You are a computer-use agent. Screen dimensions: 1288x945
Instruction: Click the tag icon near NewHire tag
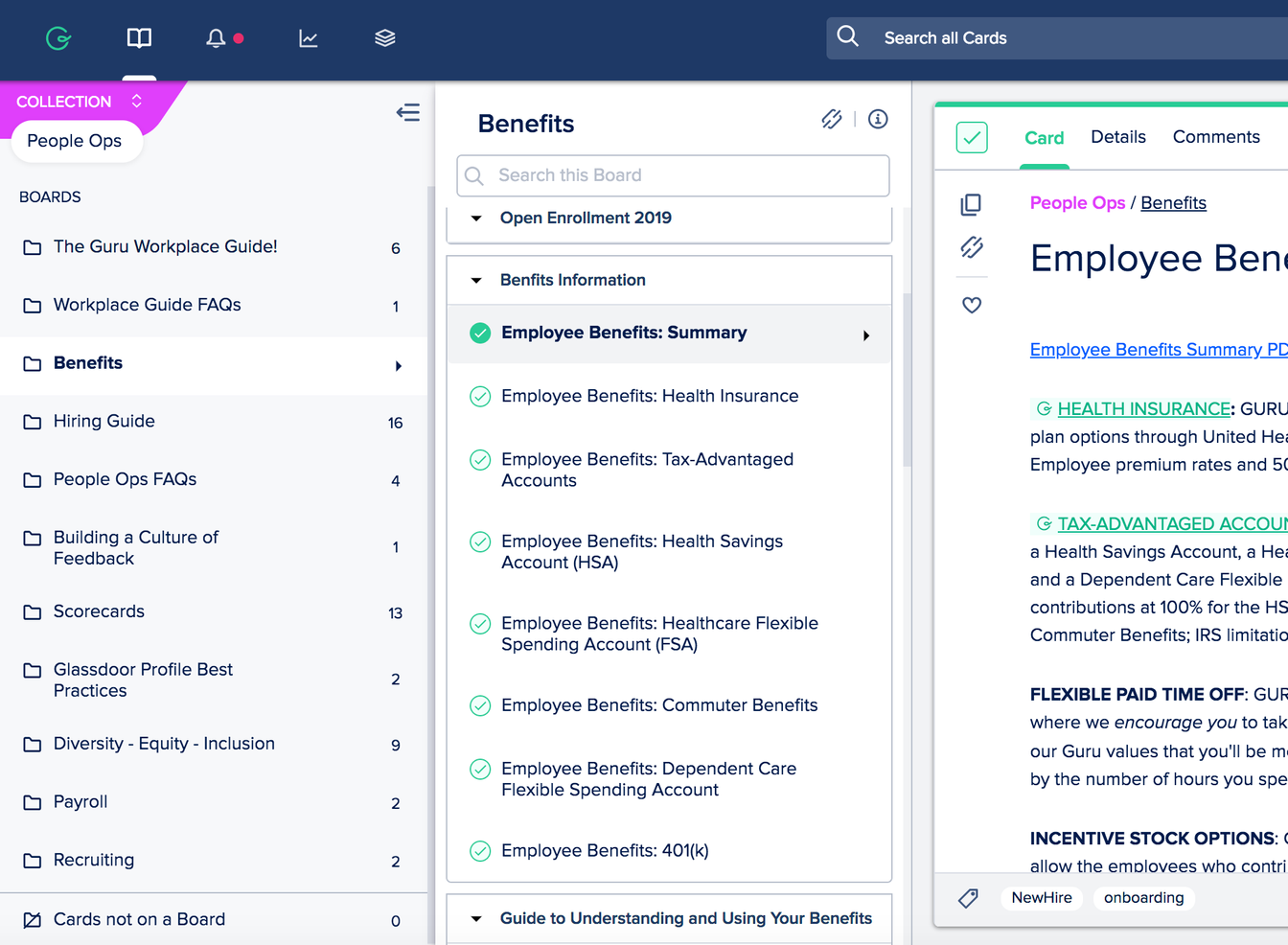click(967, 898)
